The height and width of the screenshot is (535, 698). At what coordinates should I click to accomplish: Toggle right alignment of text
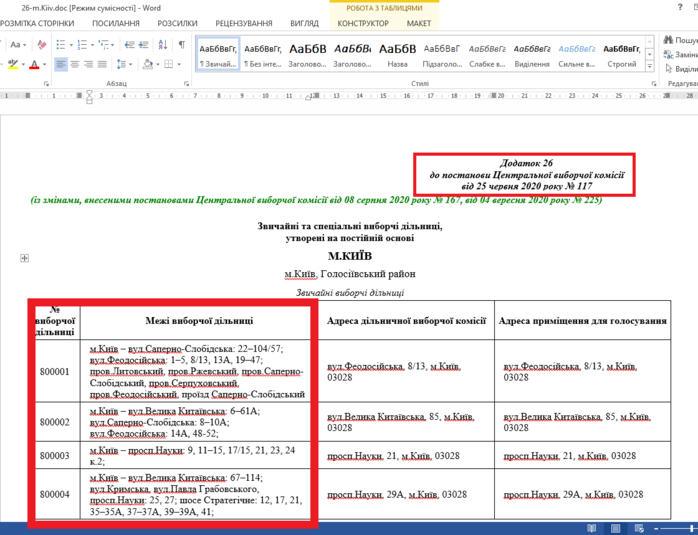point(90,65)
